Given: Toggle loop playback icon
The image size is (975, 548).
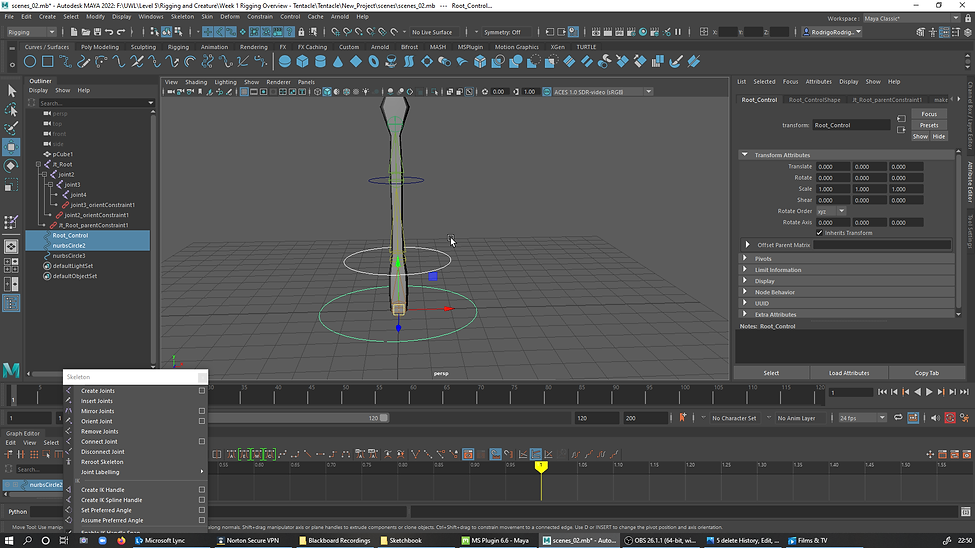Looking at the screenshot, I should tap(898, 418).
